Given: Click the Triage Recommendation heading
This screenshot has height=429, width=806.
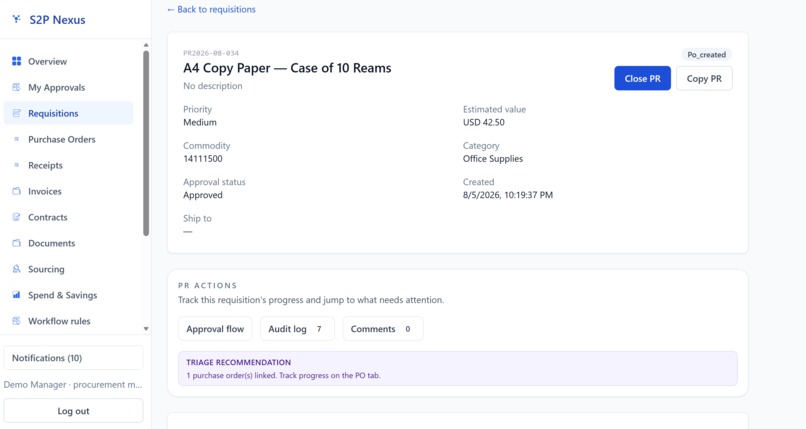Looking at the screenshot, I should click(239, 362).
